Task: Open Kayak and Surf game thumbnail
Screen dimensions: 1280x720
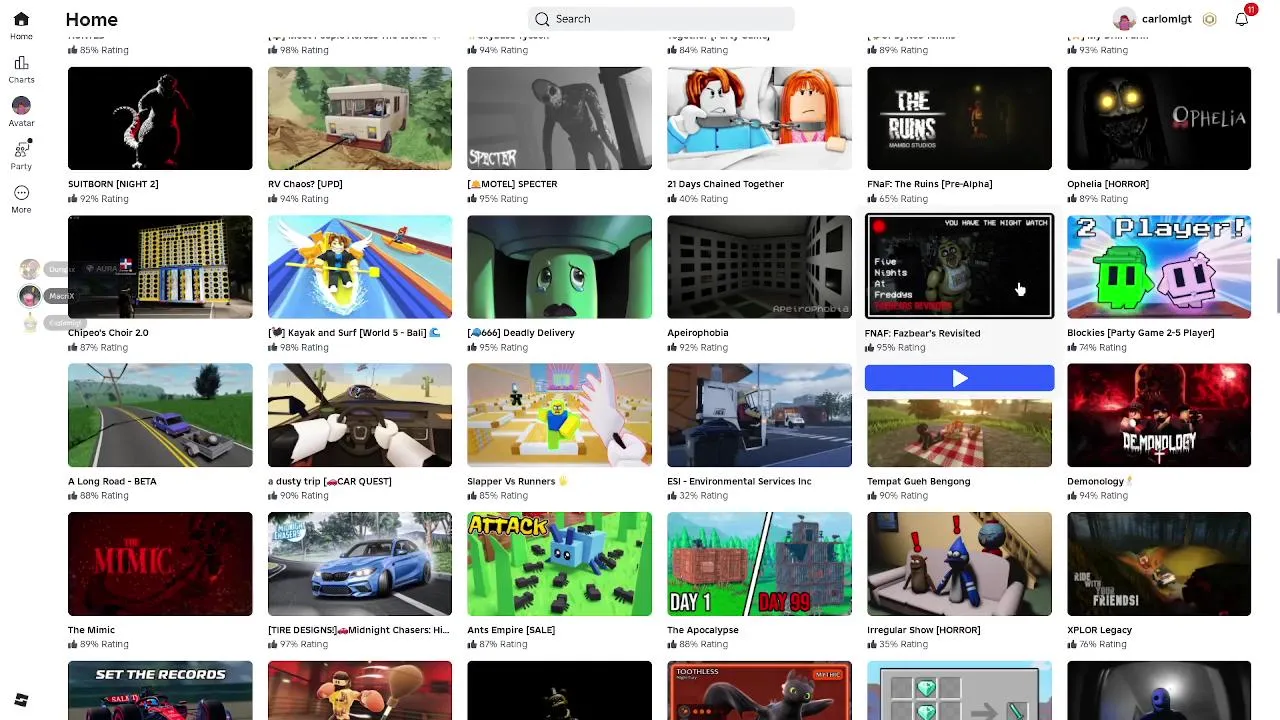Action: (x=360, y=267)
